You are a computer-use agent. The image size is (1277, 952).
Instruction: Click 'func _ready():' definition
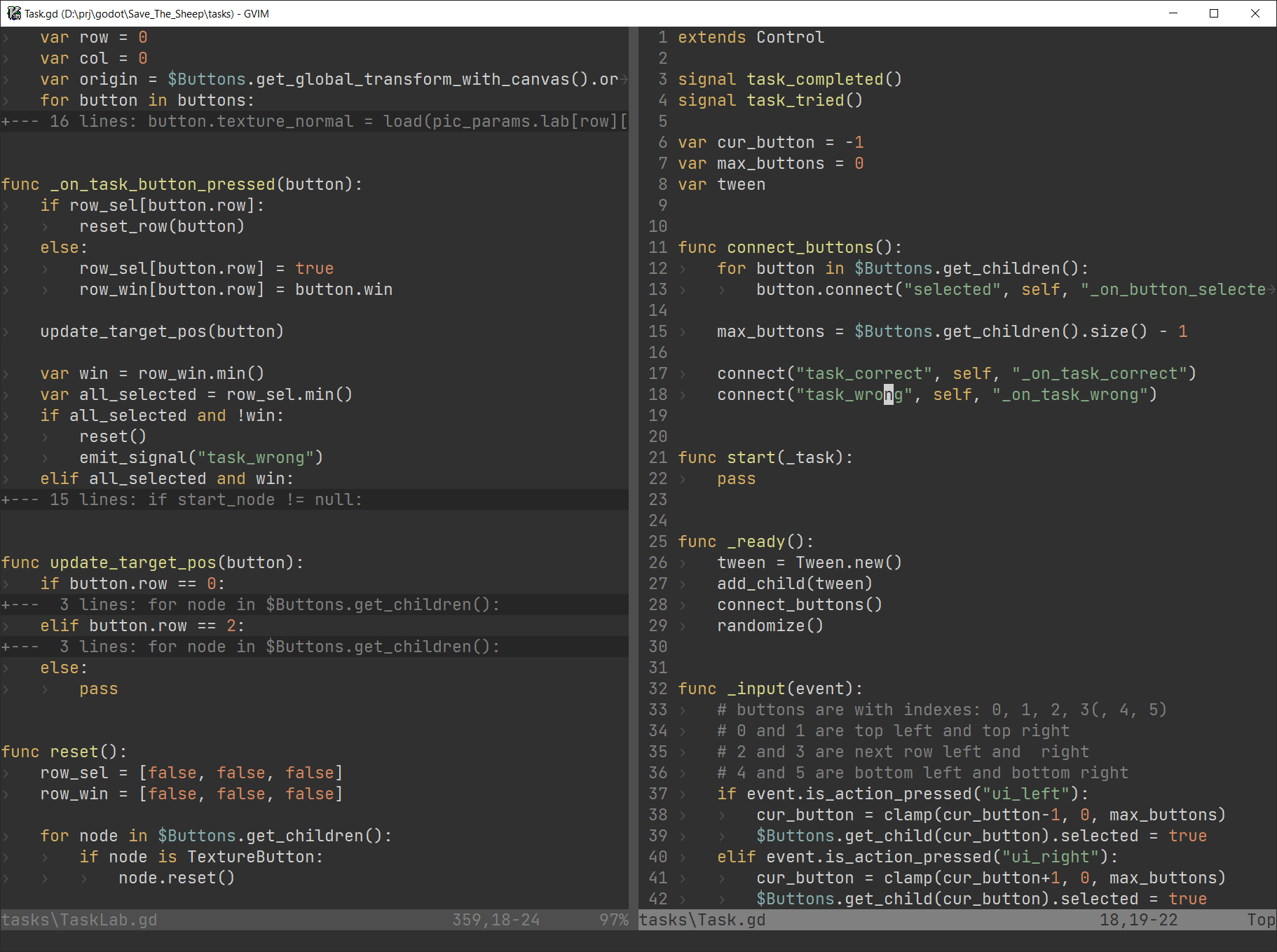coord(746,541)
